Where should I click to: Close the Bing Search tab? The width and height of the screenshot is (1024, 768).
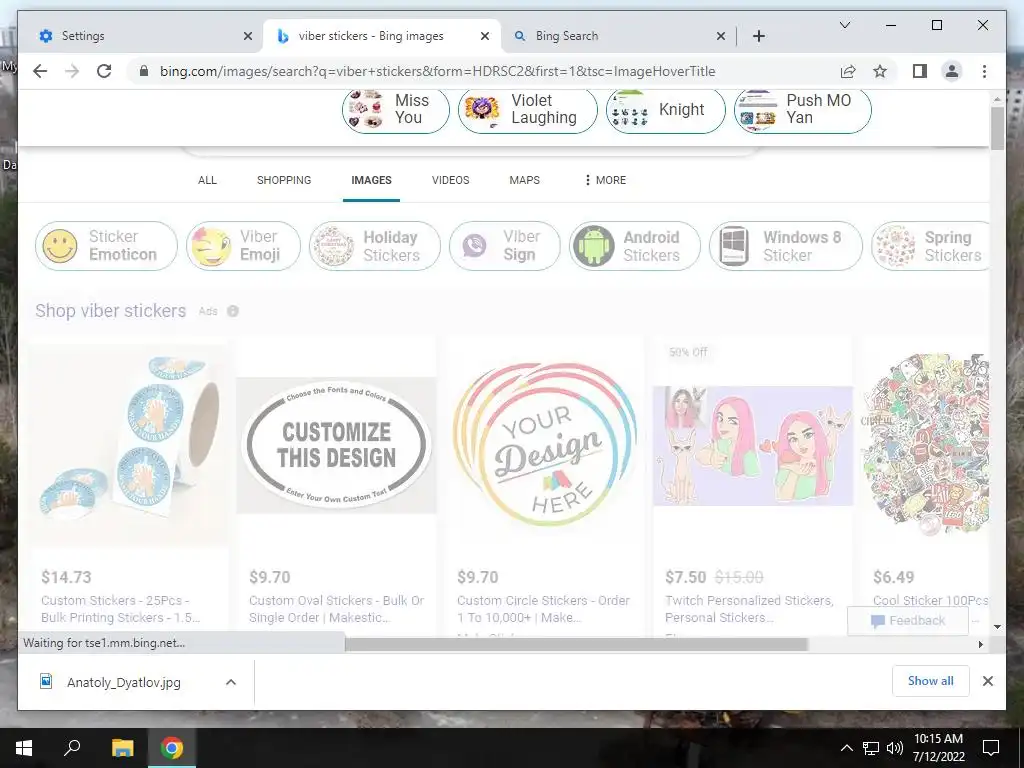click(x=720, y=36)
